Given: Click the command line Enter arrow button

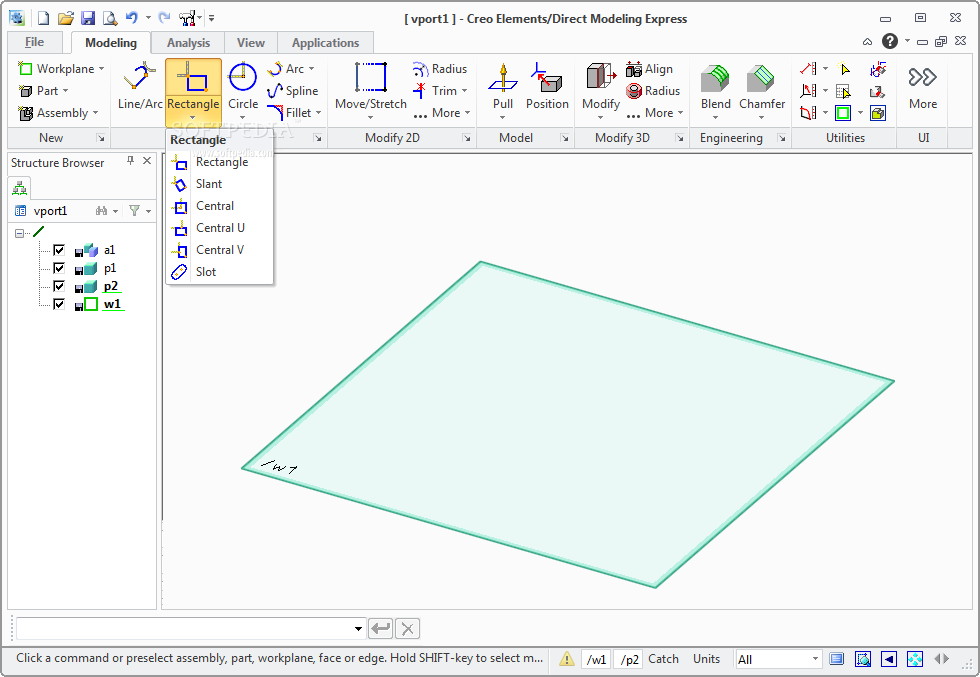Looking at the screenshot, I should pyautogui.click(x=381, y=628).
